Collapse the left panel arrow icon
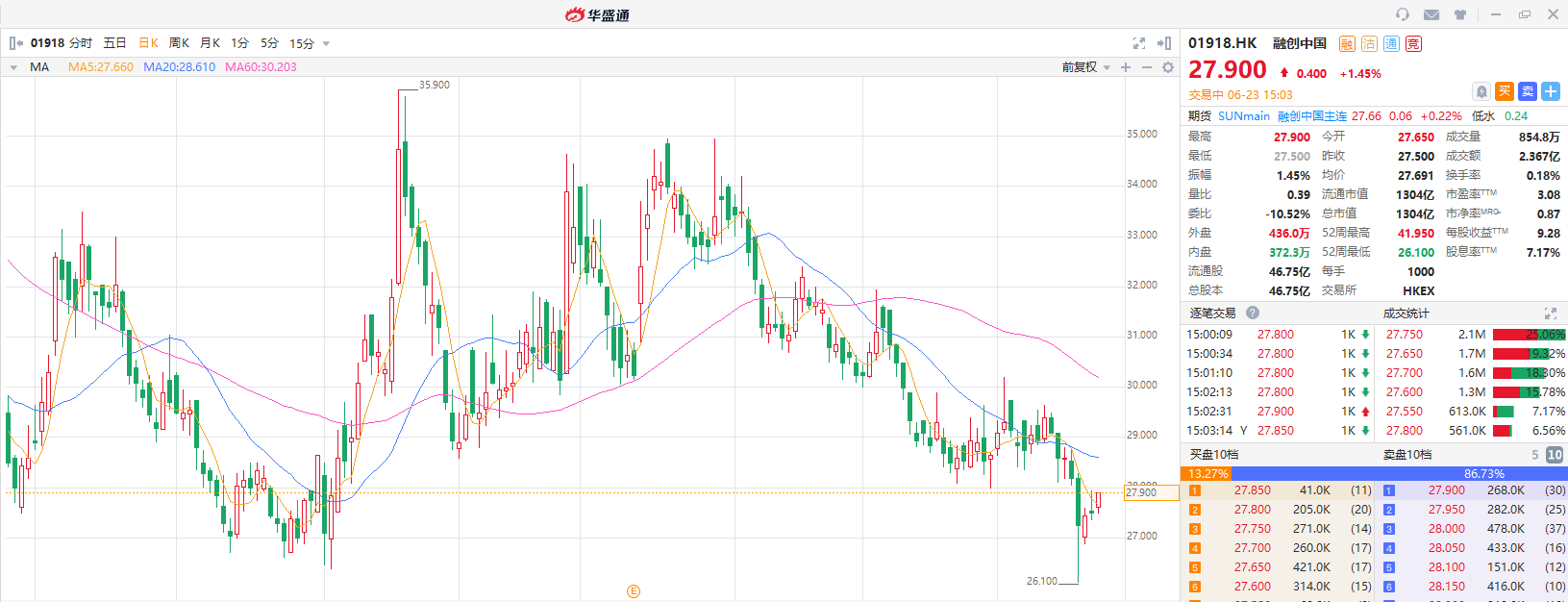1568x602 pixels. tap(15, 43)
